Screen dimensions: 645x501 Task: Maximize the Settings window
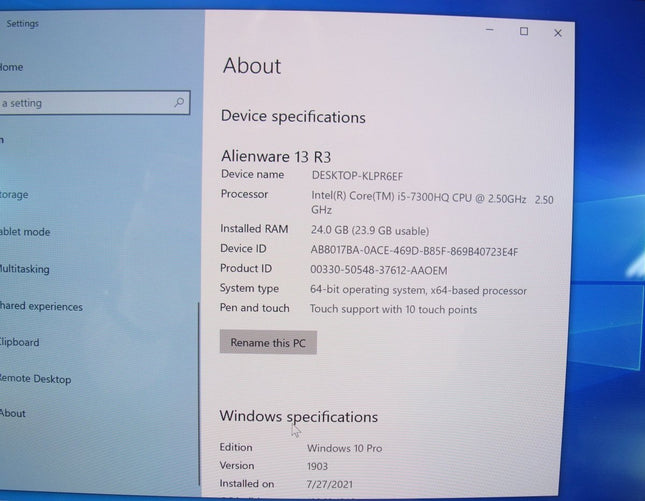pos(524,31)
